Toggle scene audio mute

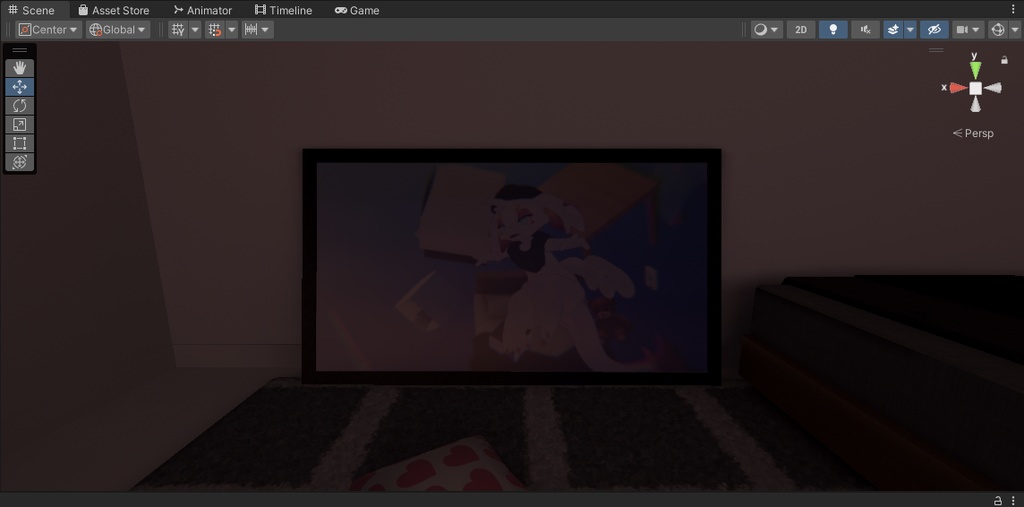click(x=865, y=29)
